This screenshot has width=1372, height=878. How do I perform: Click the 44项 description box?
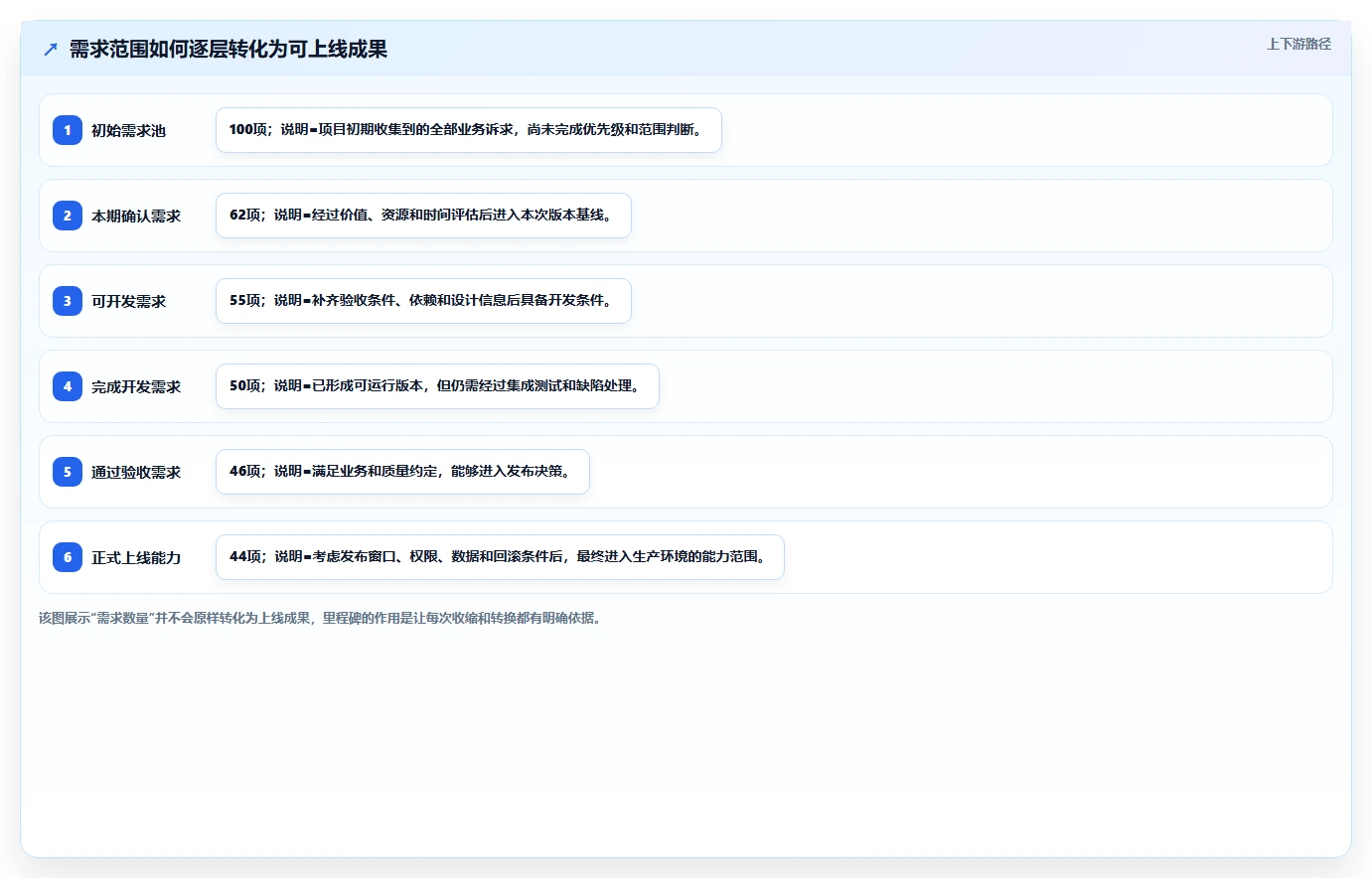click(500, 557)
